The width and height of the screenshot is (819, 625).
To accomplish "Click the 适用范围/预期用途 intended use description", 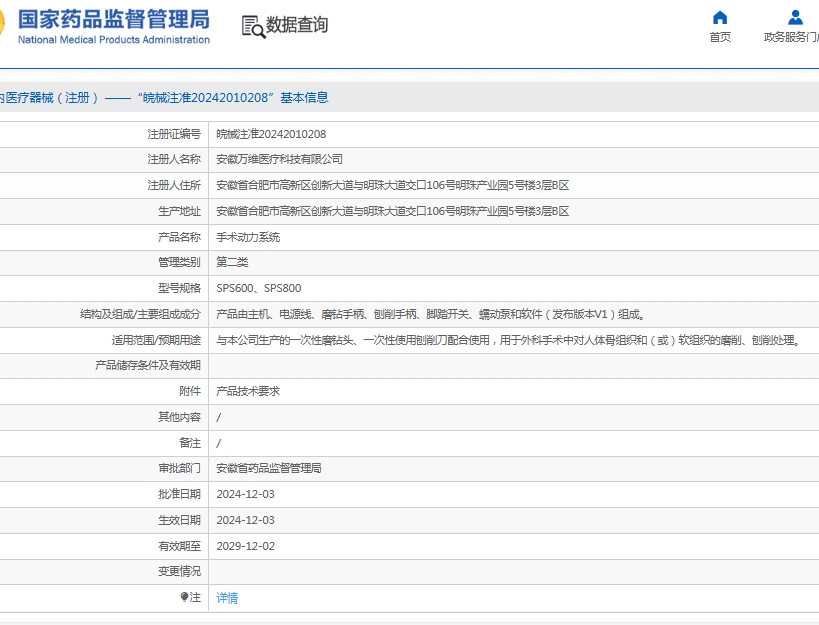I will click(x=509, y=340).
